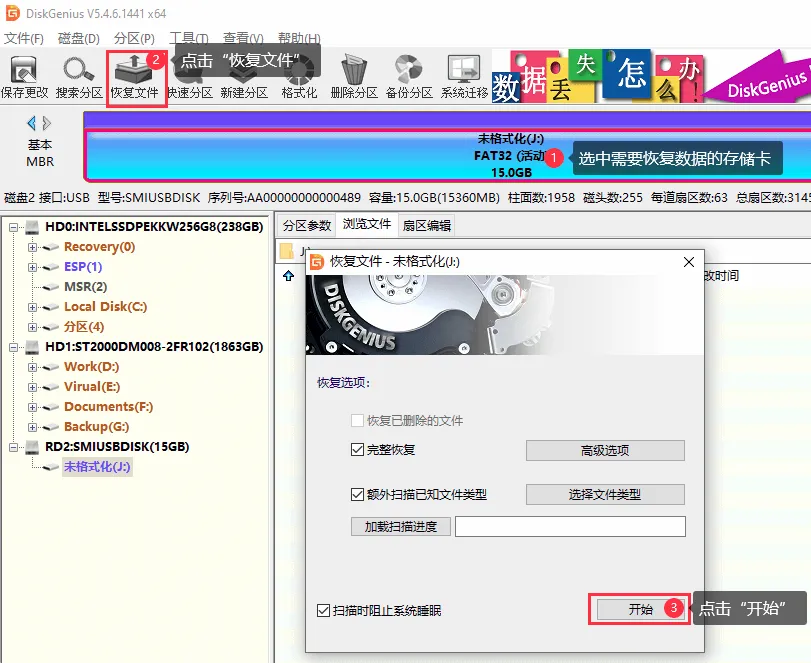Open the Quick Partition (快速分区) tool

(190, 78)
